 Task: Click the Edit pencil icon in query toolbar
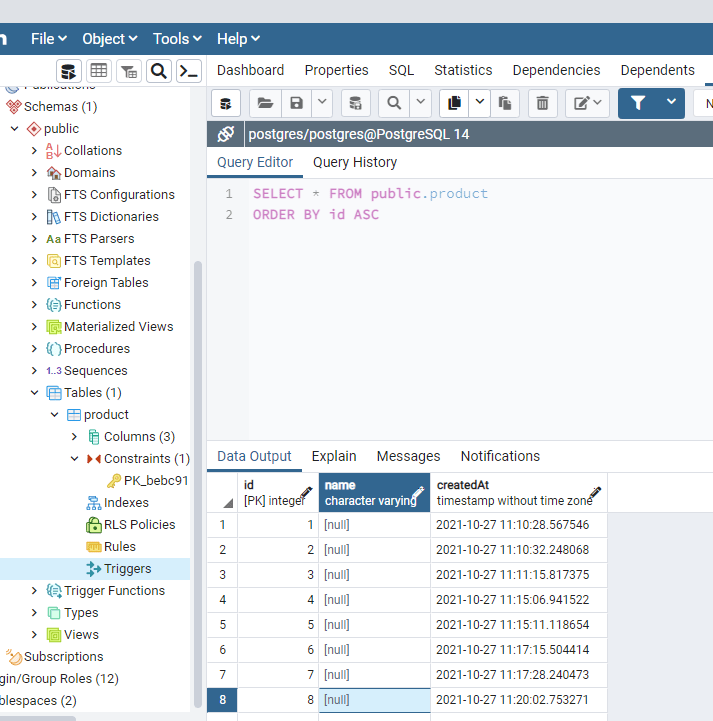(x=587, y=103)
